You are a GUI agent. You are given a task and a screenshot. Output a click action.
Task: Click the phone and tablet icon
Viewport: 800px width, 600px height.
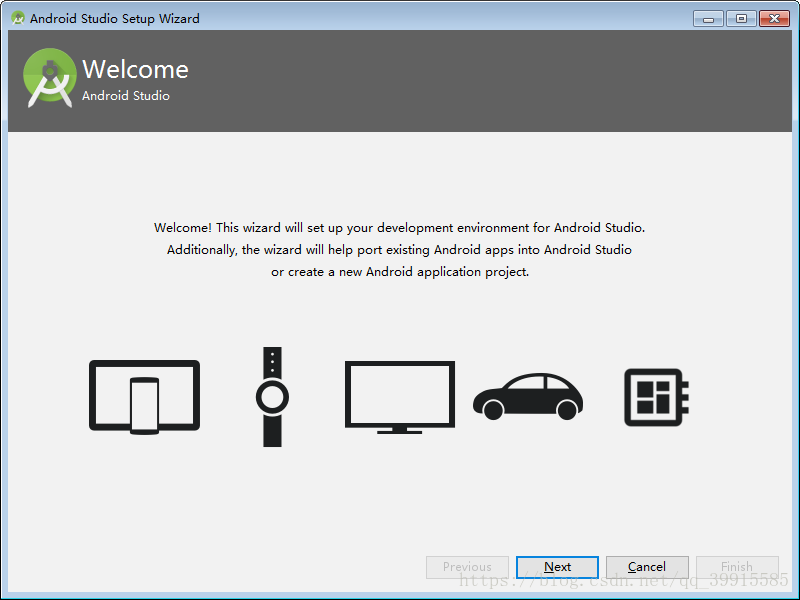[x=144, y=397]
